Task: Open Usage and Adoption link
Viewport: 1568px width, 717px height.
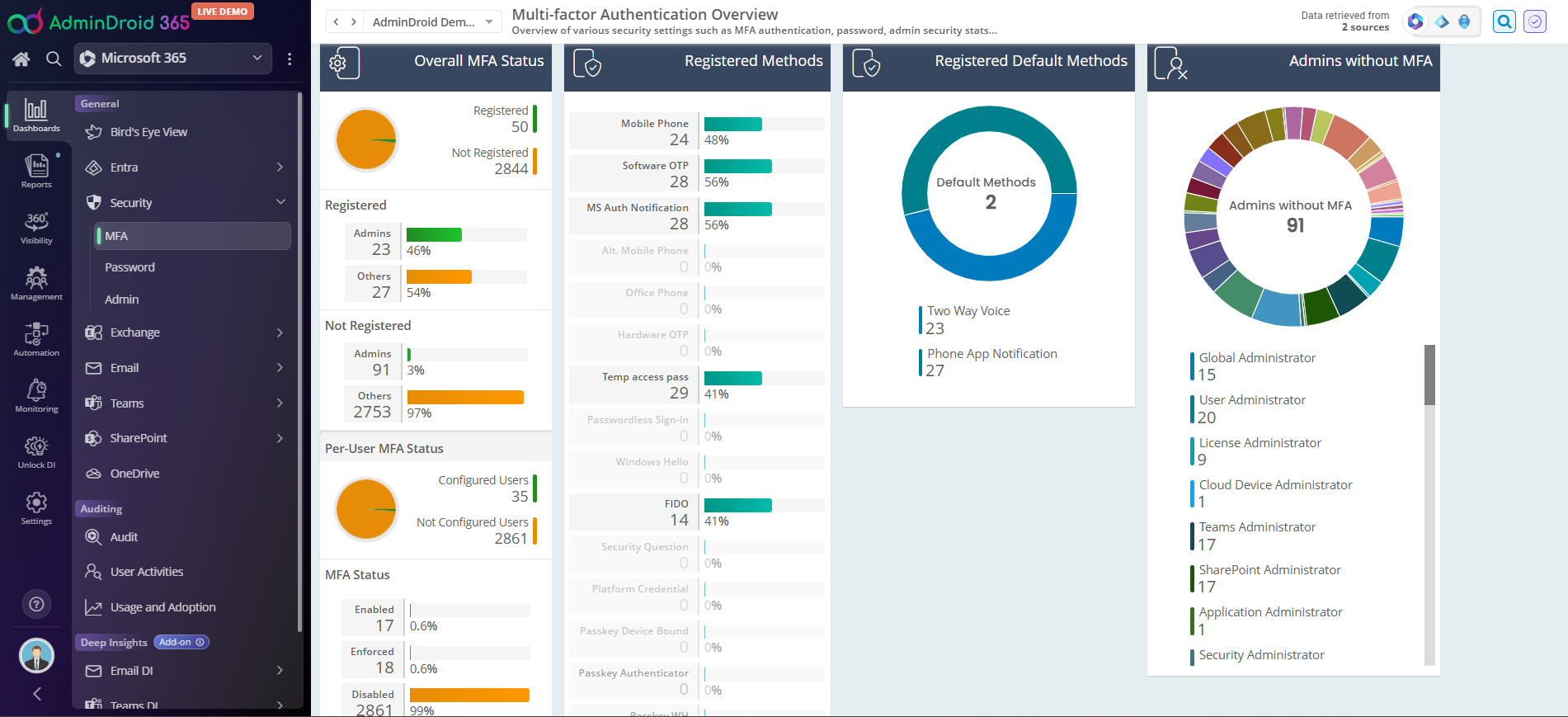Action: 162,607
